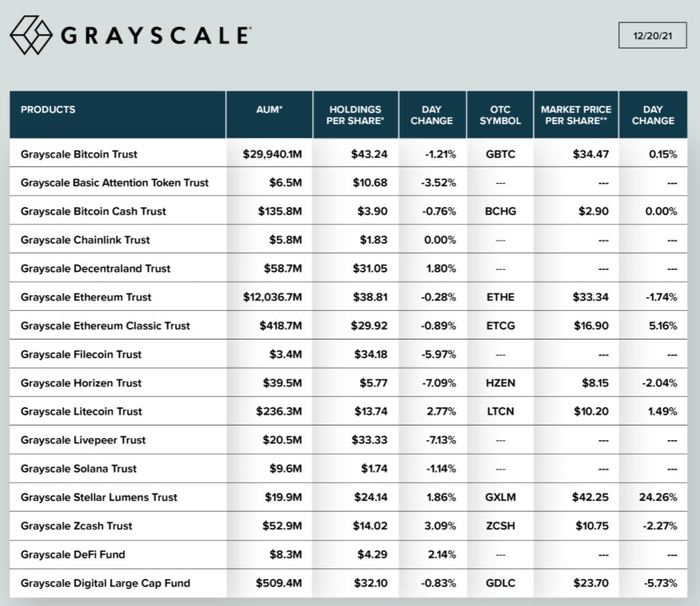Select the Grayscale Ethereum Trust product name
The image size is (700, 606).
pos(86,297)
